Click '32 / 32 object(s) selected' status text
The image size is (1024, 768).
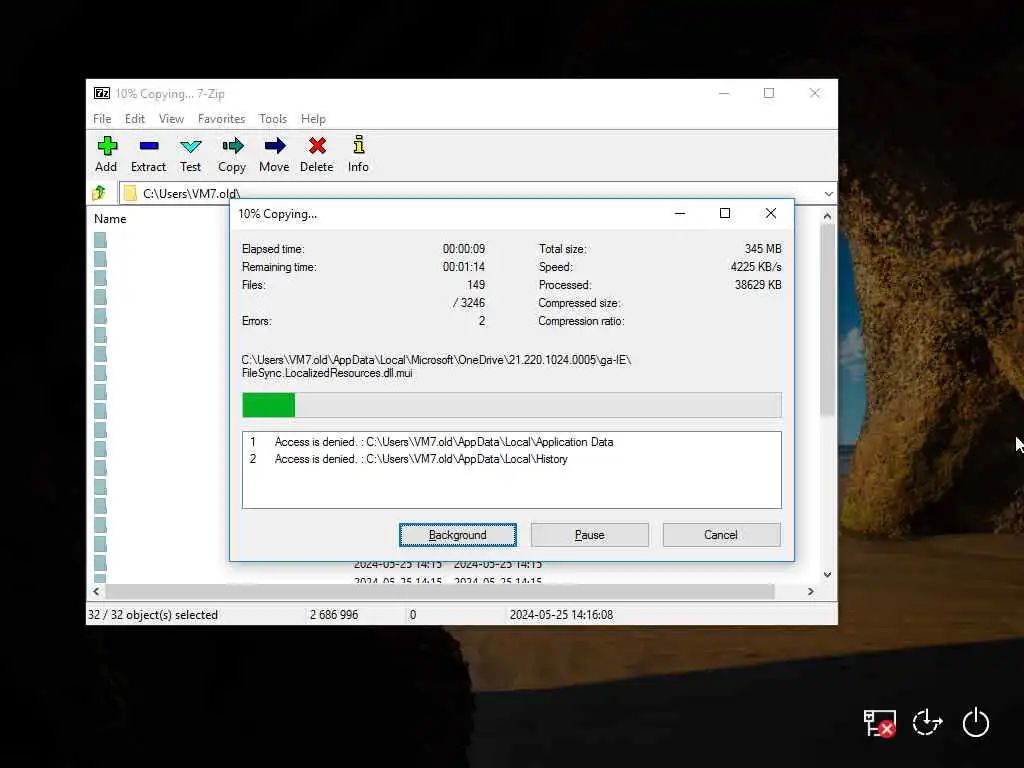(153, 615)
